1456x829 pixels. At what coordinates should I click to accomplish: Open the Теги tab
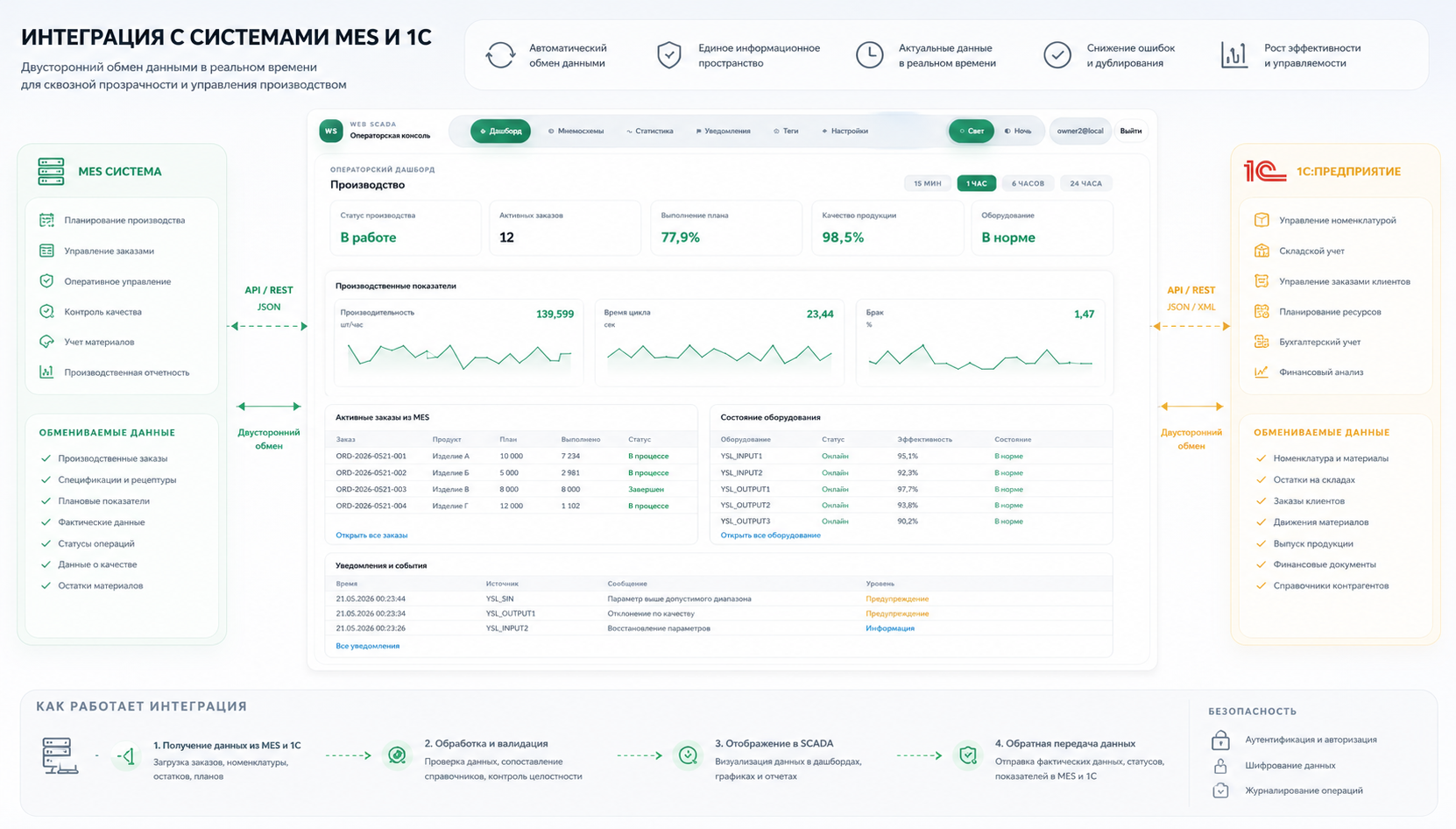tap(786, 131)
